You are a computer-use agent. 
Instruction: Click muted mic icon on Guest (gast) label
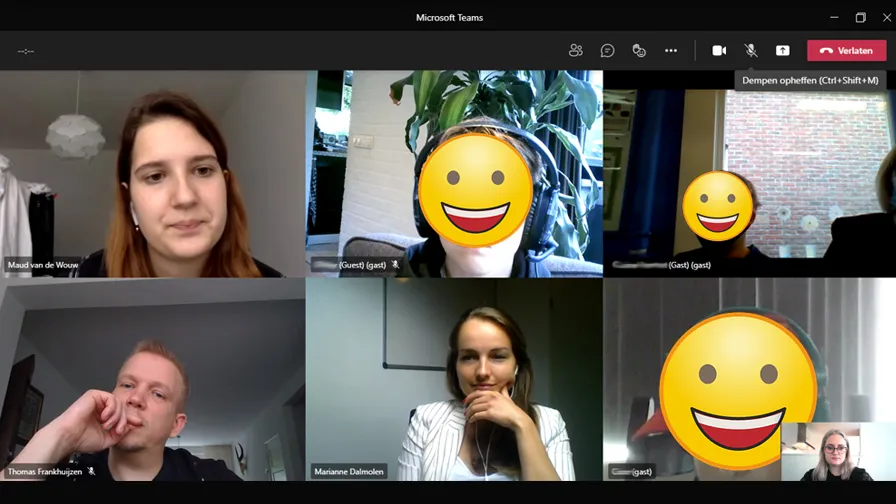395,265
